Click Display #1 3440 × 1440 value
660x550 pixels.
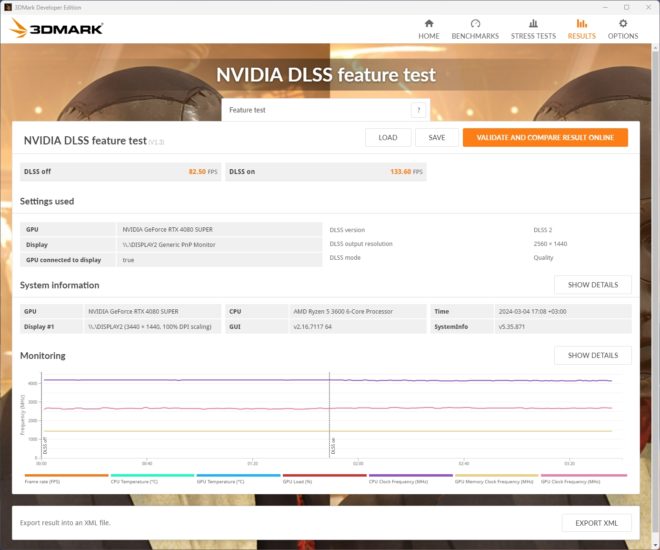click(150, 327)
